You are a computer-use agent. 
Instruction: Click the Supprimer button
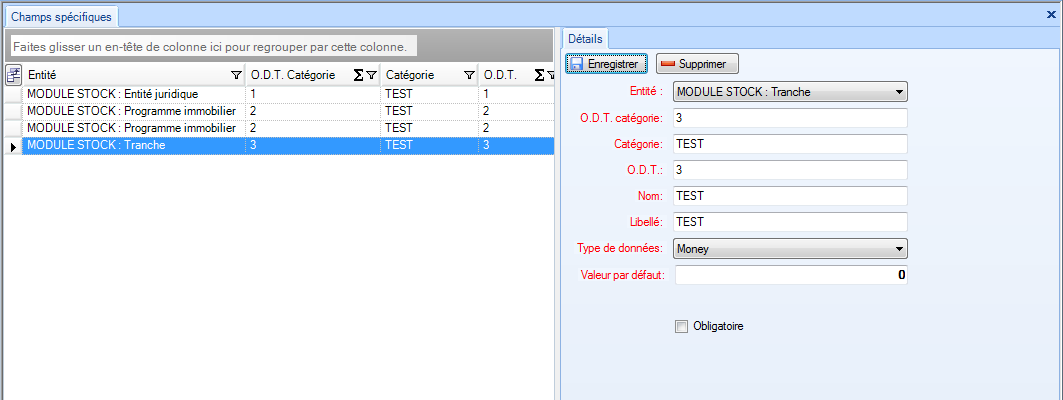pyautogui.click(x=698, y=64)
